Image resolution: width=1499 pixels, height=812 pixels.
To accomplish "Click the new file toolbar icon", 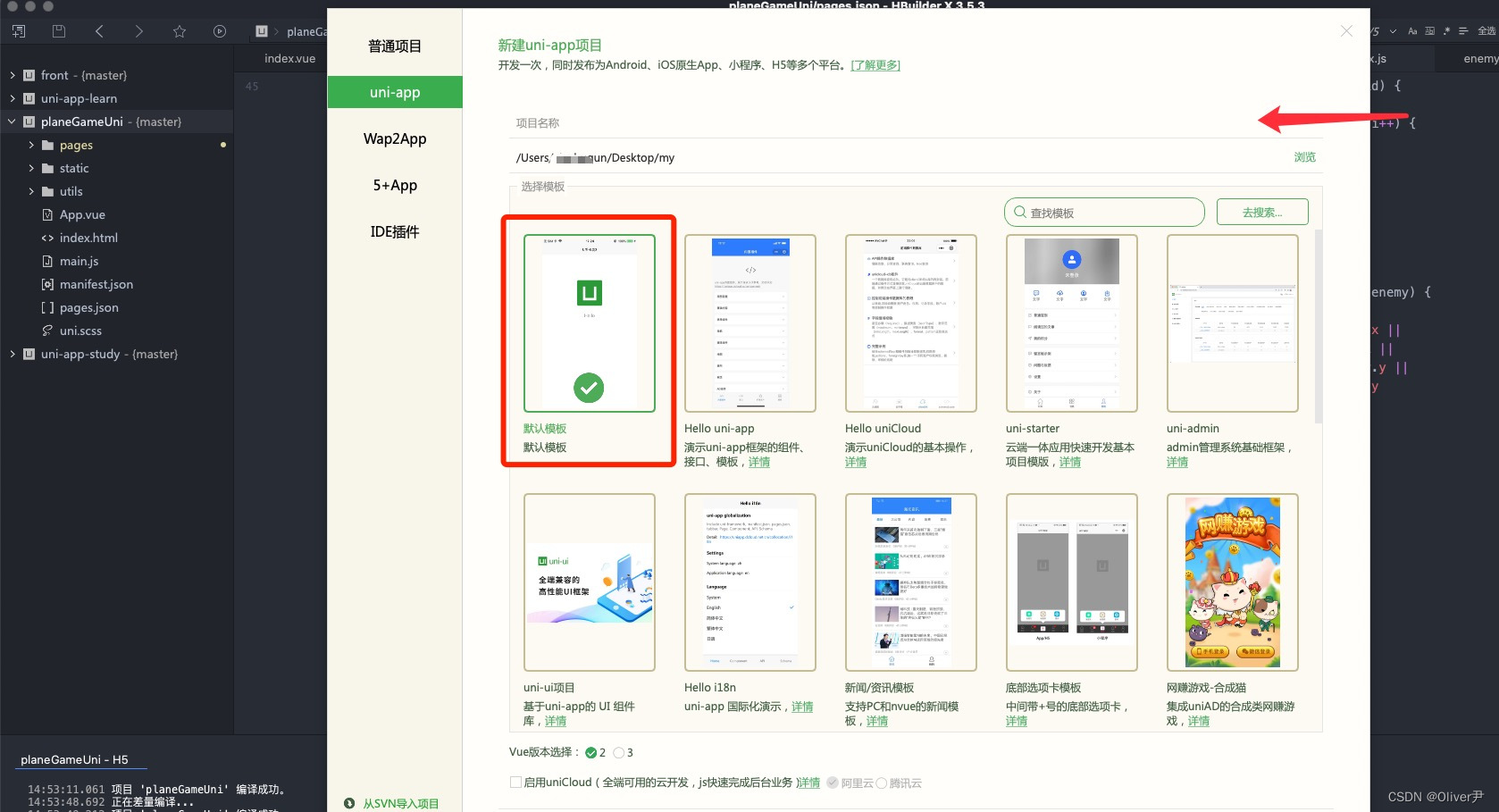I will 19,31.
